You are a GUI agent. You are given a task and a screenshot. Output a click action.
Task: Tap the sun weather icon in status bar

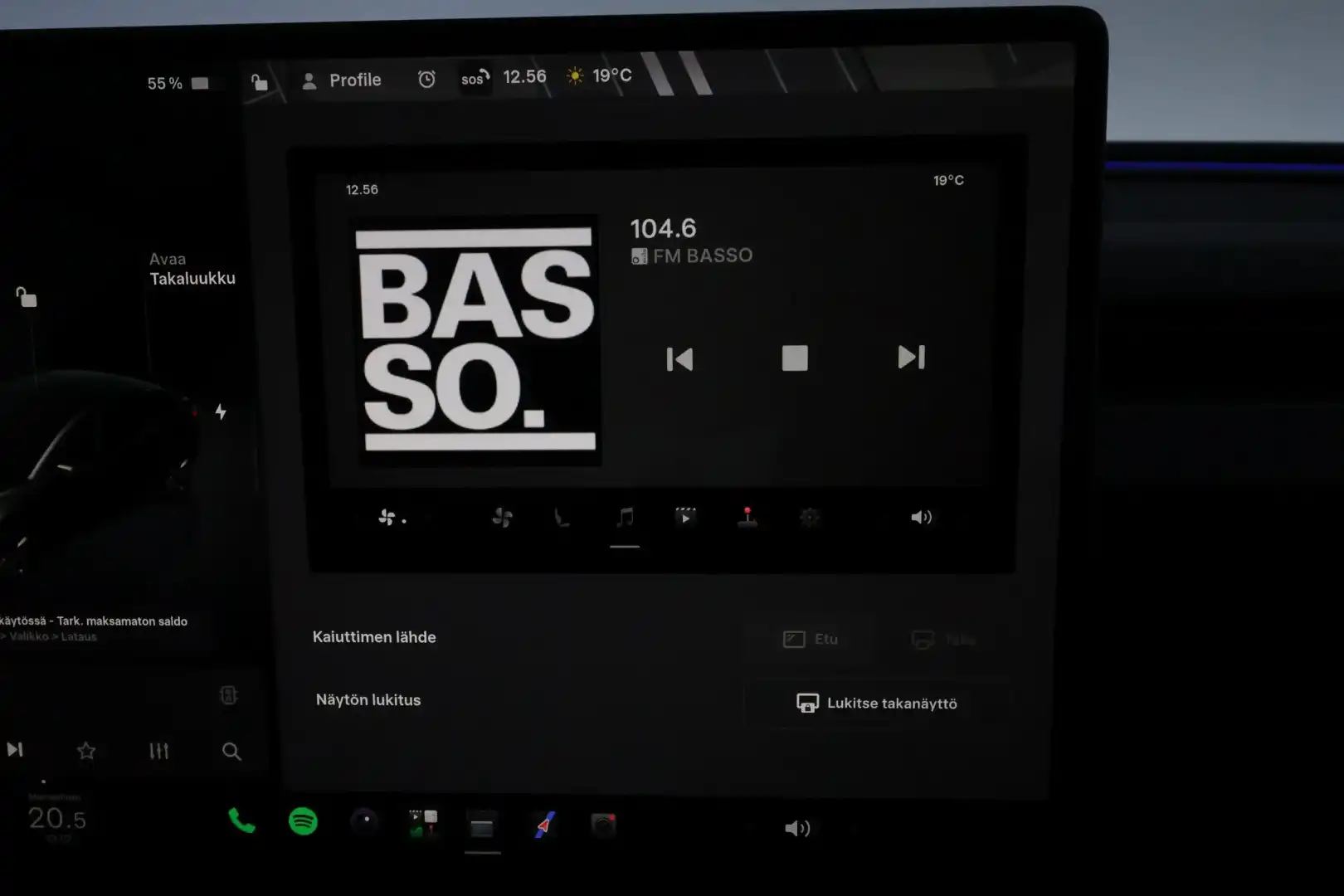pyautogui.click(x=574, y=76)
